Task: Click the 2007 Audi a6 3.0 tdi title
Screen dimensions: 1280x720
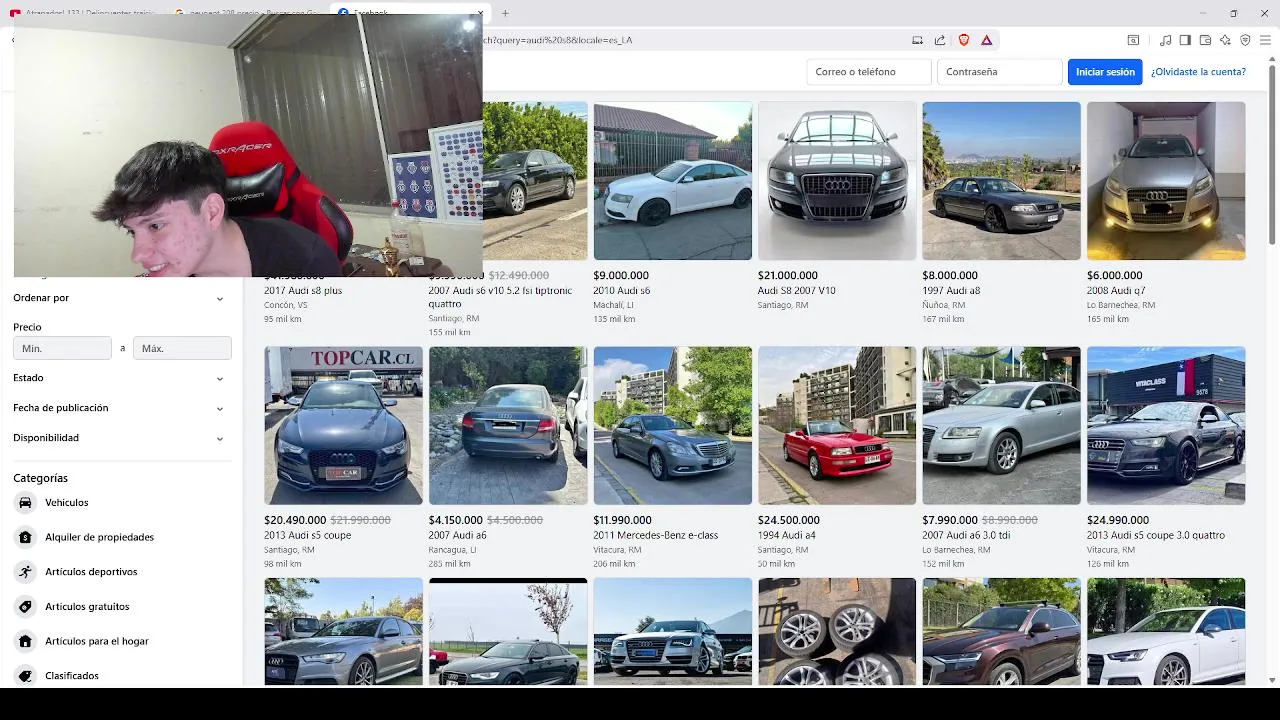Action: click(x=966, y=535)
